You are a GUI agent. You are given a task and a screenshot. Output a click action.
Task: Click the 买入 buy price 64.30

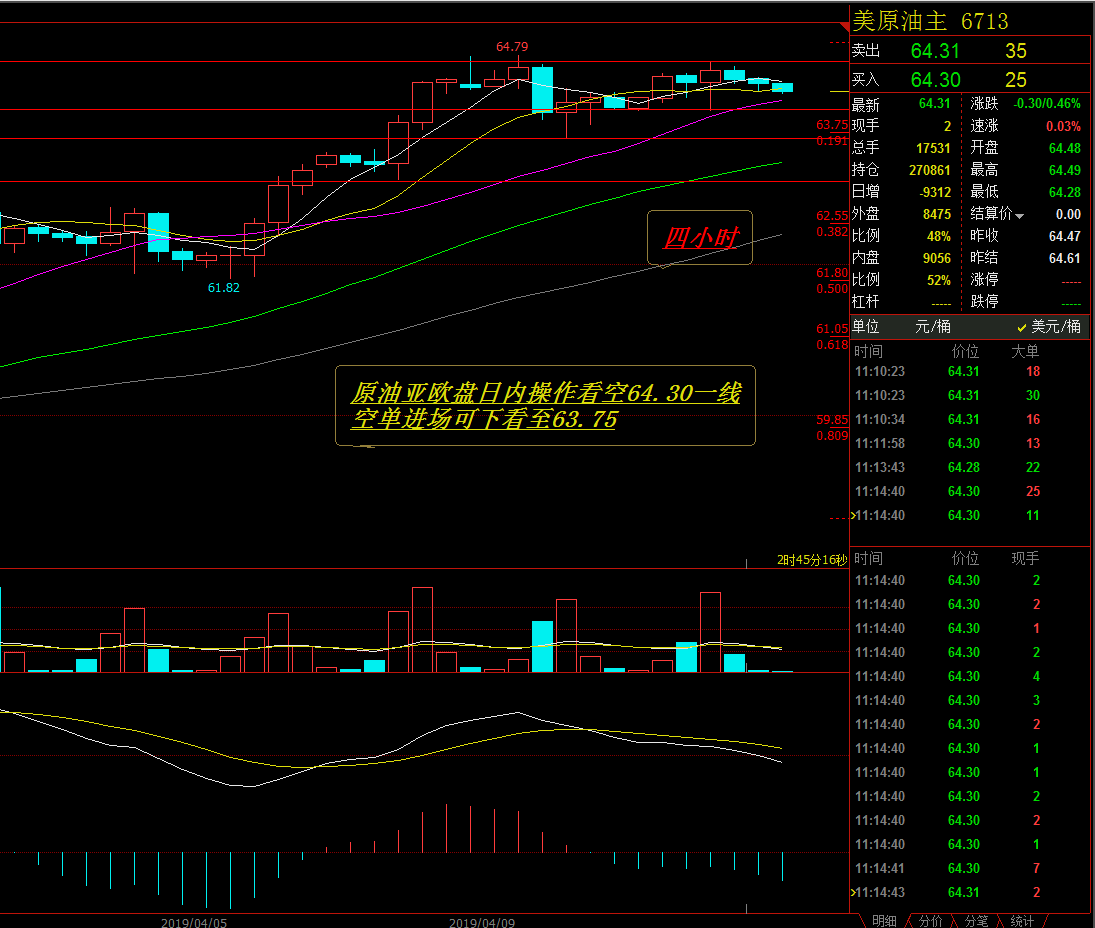click(935, 80)
